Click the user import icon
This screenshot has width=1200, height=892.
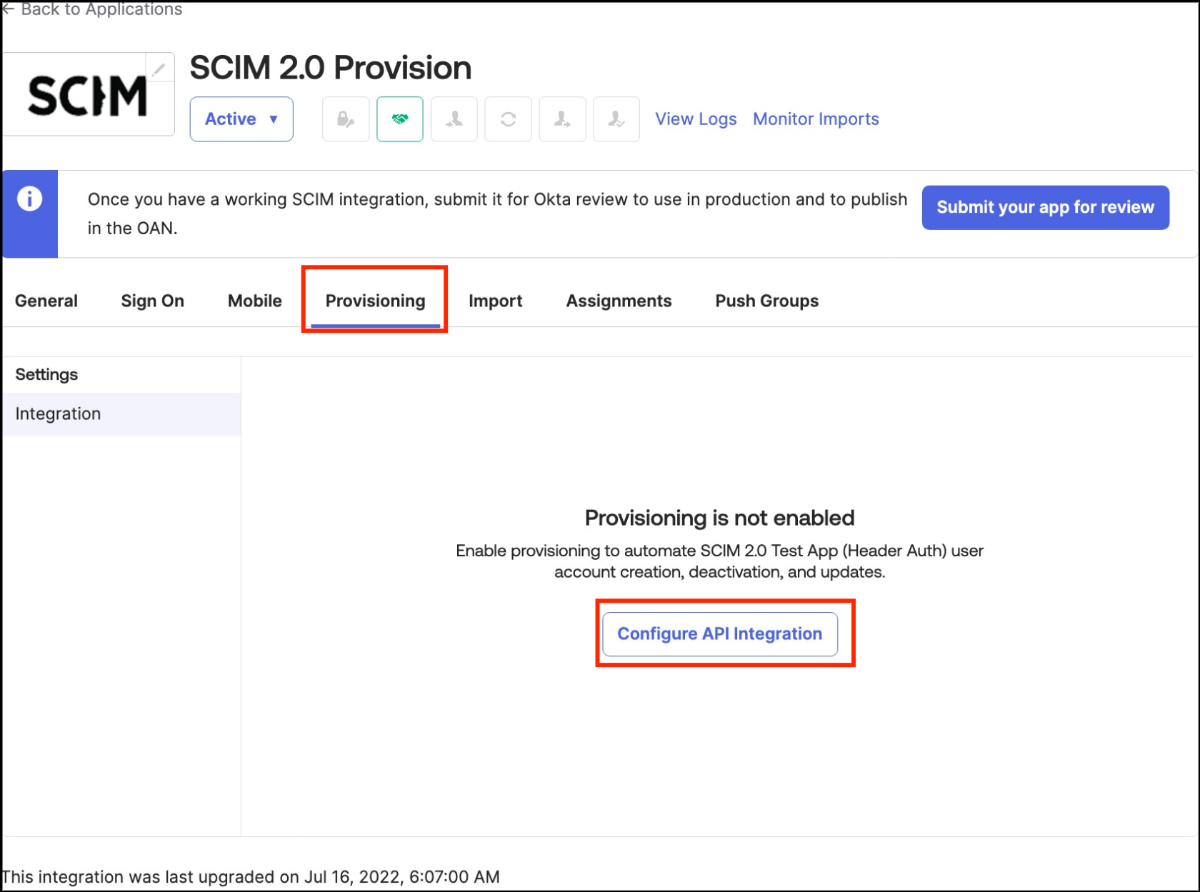454,119
